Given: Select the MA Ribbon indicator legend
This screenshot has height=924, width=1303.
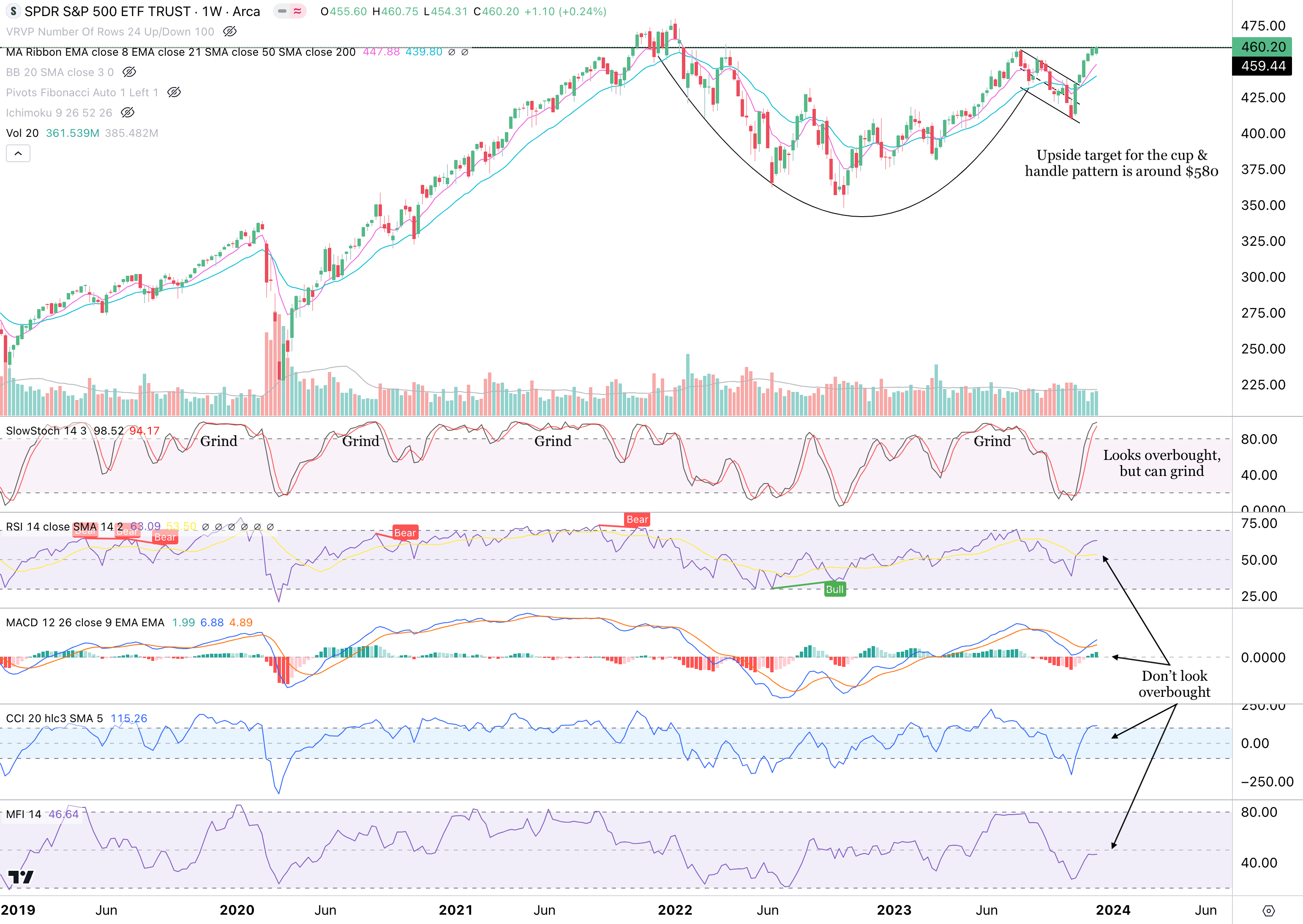Looking at the screenshot, I should (180, 52).
